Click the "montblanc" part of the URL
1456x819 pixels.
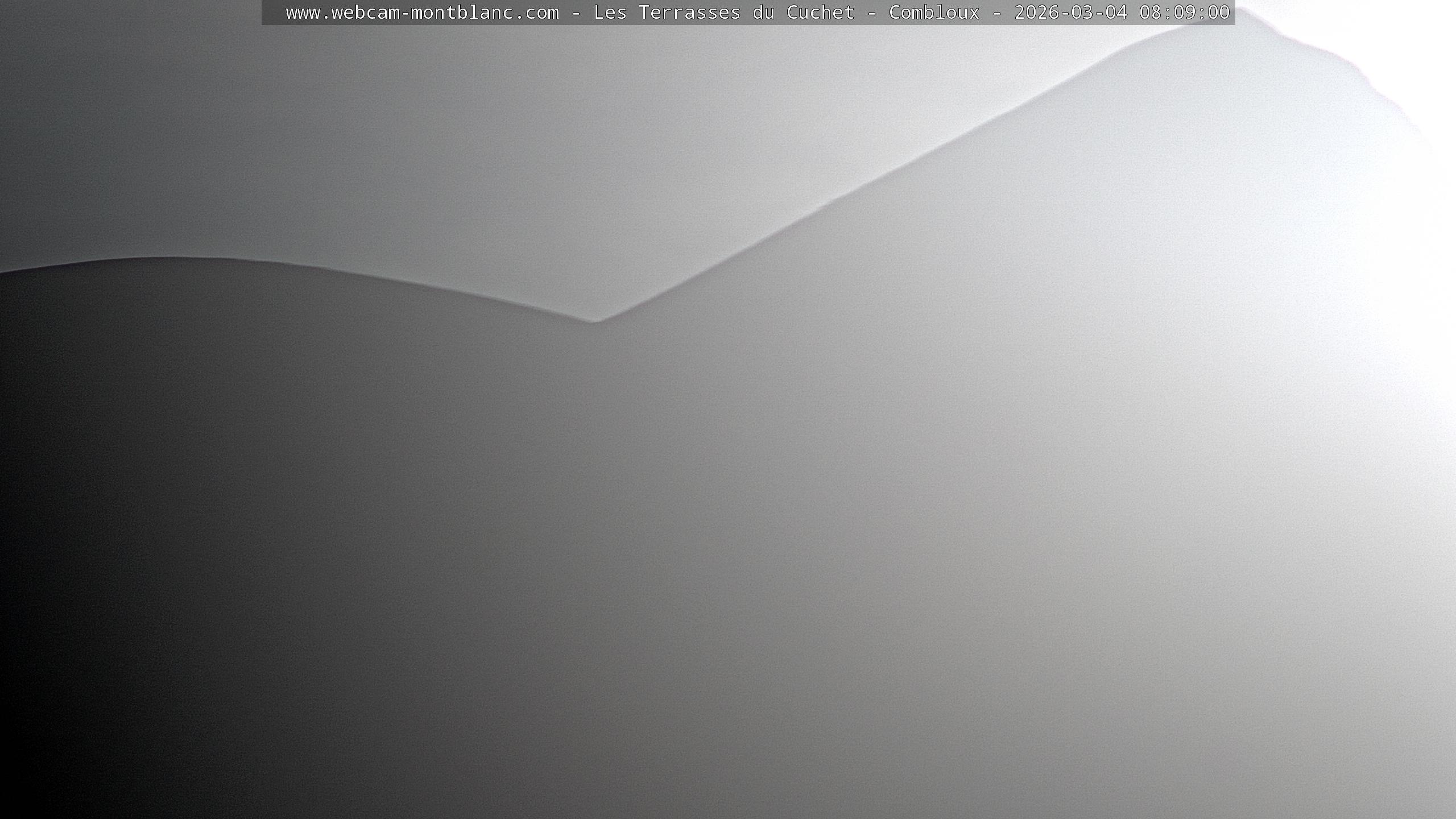point(462,13)
